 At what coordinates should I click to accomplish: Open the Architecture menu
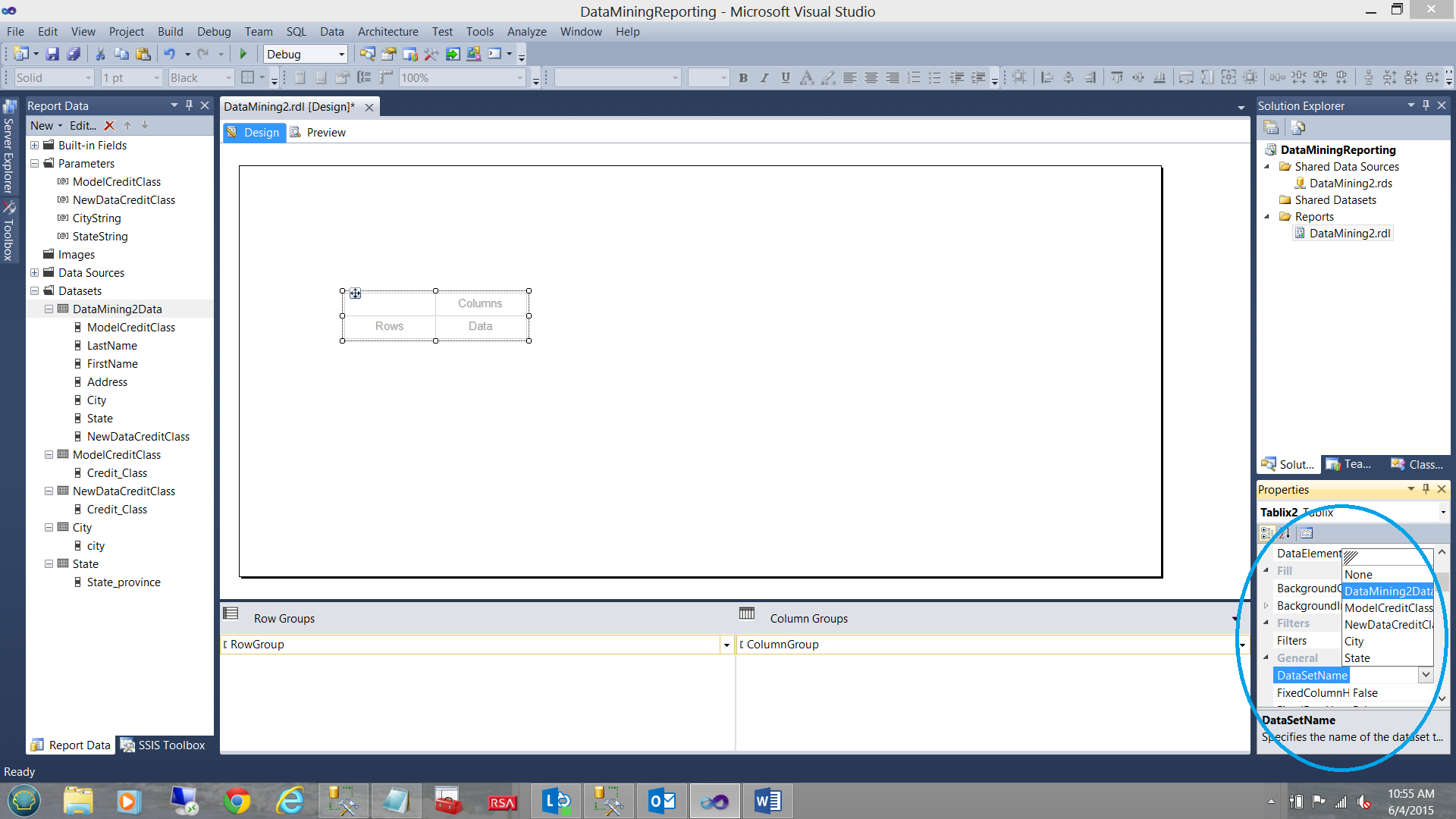tap(388, 32)
